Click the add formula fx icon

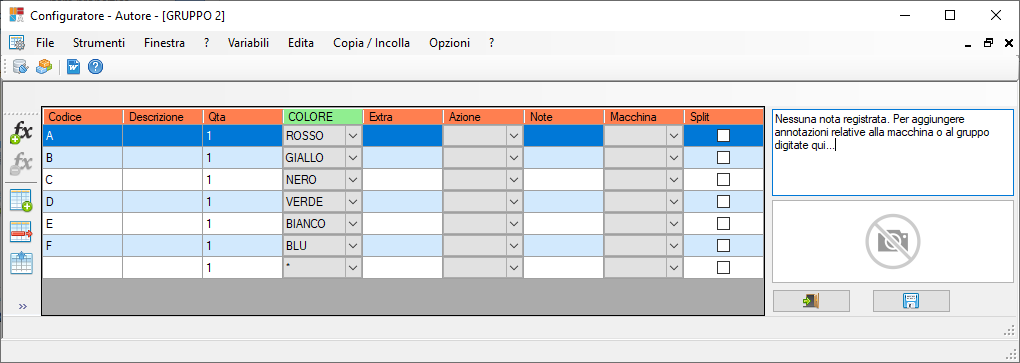(21, 133)
